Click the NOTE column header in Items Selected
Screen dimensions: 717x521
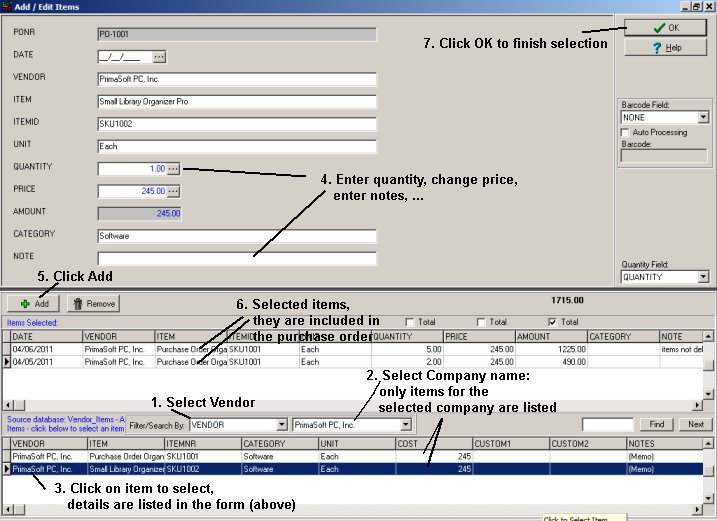click(x=681, y=337)
